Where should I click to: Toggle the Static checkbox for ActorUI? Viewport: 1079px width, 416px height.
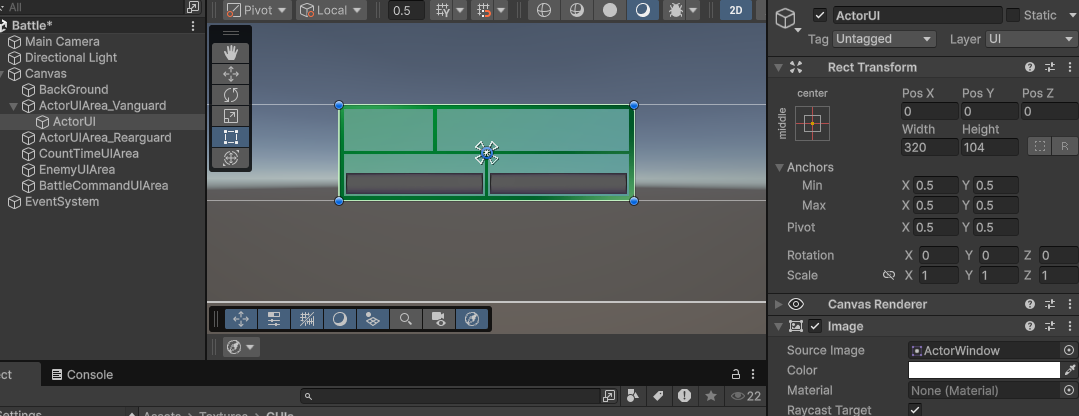pos(1012,15)
